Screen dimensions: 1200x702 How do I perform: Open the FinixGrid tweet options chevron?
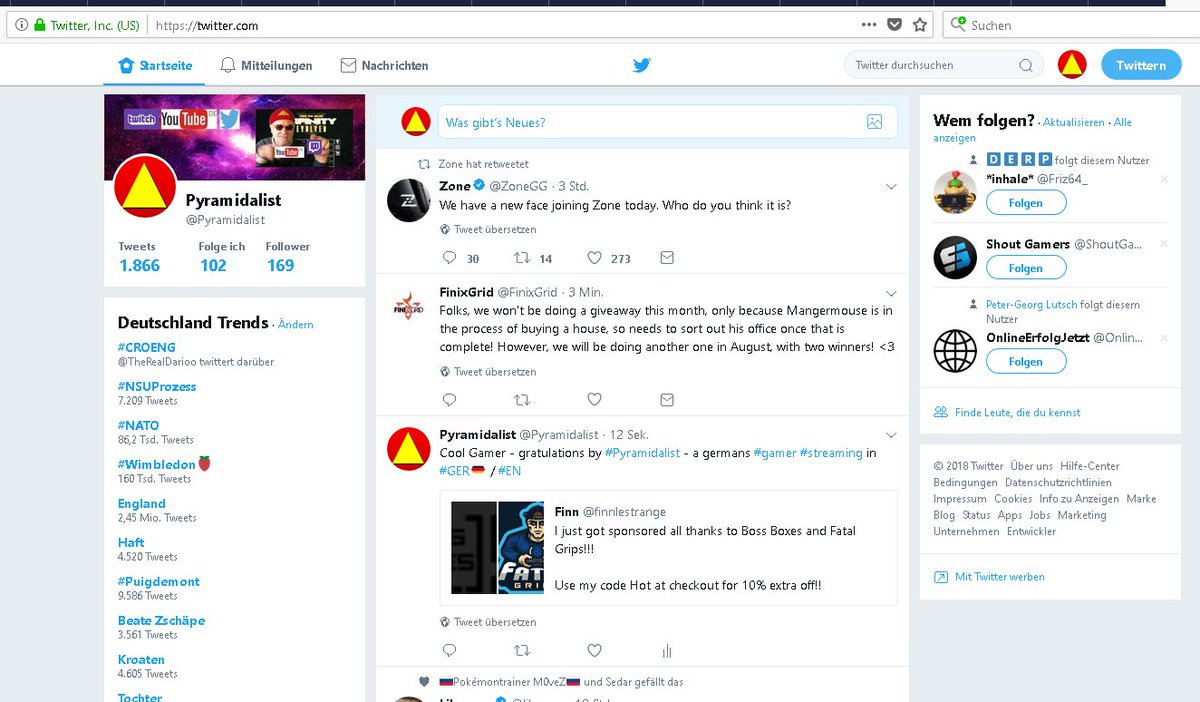coord(892,293)
